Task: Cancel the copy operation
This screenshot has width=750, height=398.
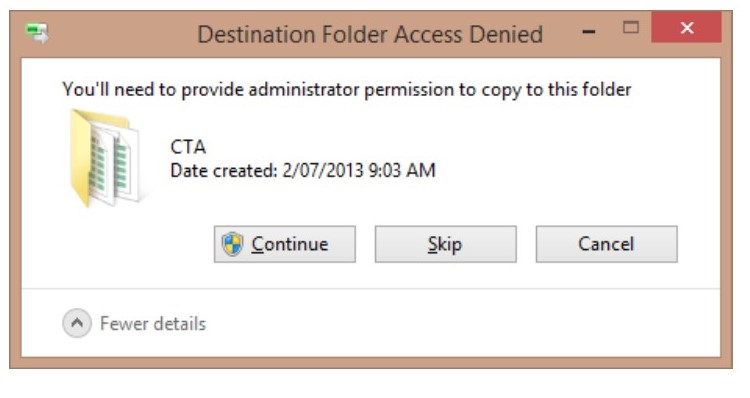Action: pyautogui.click(x=607, y=244)
